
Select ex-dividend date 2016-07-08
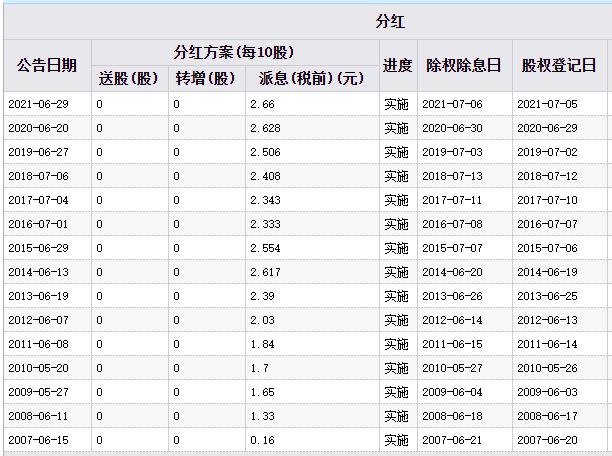tap(452, 224)
